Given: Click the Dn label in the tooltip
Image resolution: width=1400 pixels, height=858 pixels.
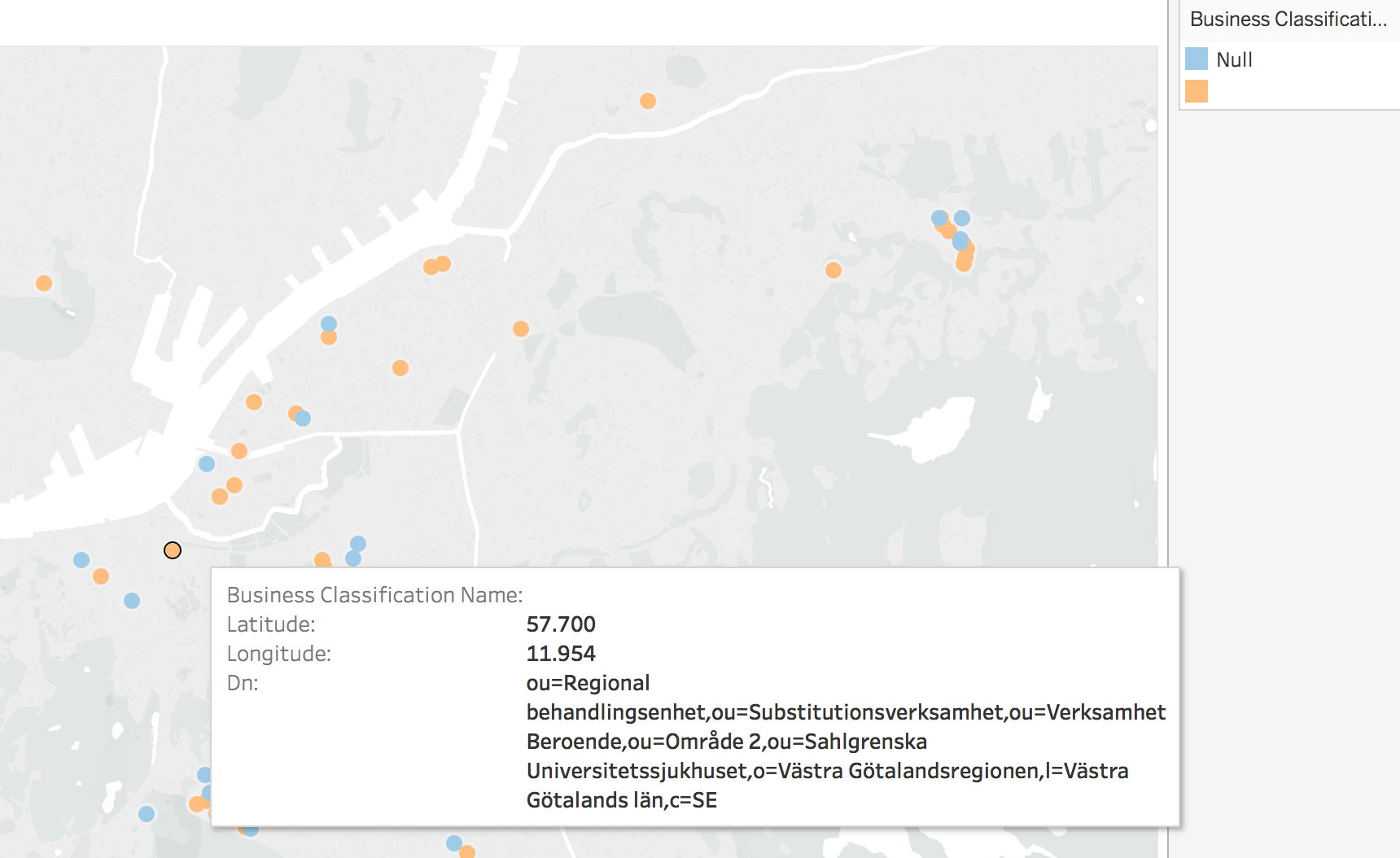Looking at the screenshot, I should click(243, 683).
